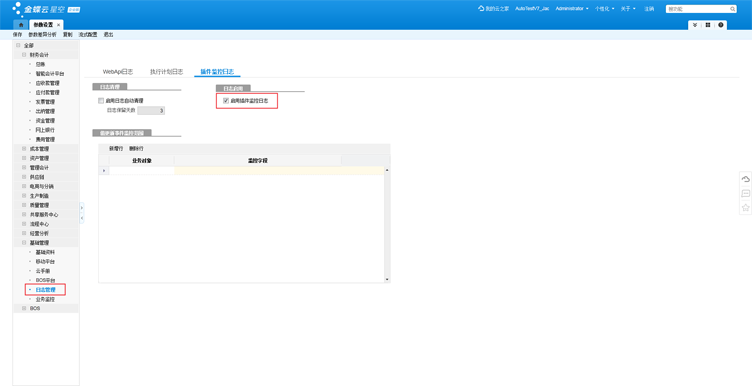This screenshot has height=386, width=752.
Task: Open the home tab icon
Action: tap(21, 24)
